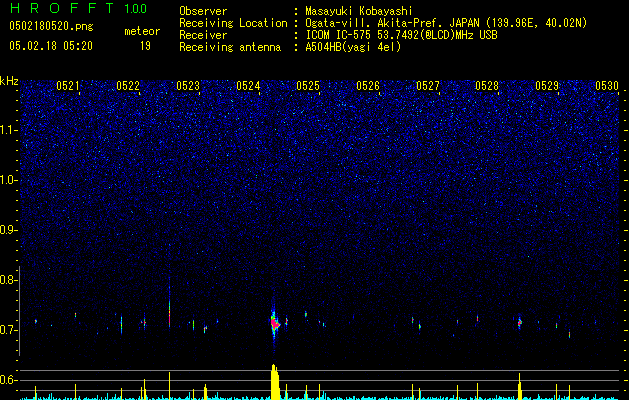Click the yellow intensity peak after 0528
The image size is (629, 400).
coord(519,386)
